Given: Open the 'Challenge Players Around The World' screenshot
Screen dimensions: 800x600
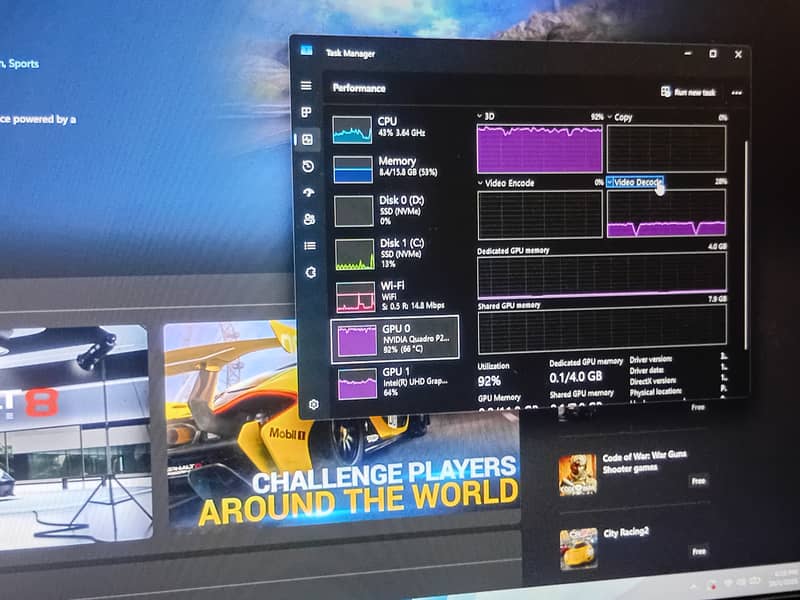Looking at the screenshot, I should (342, 424).
